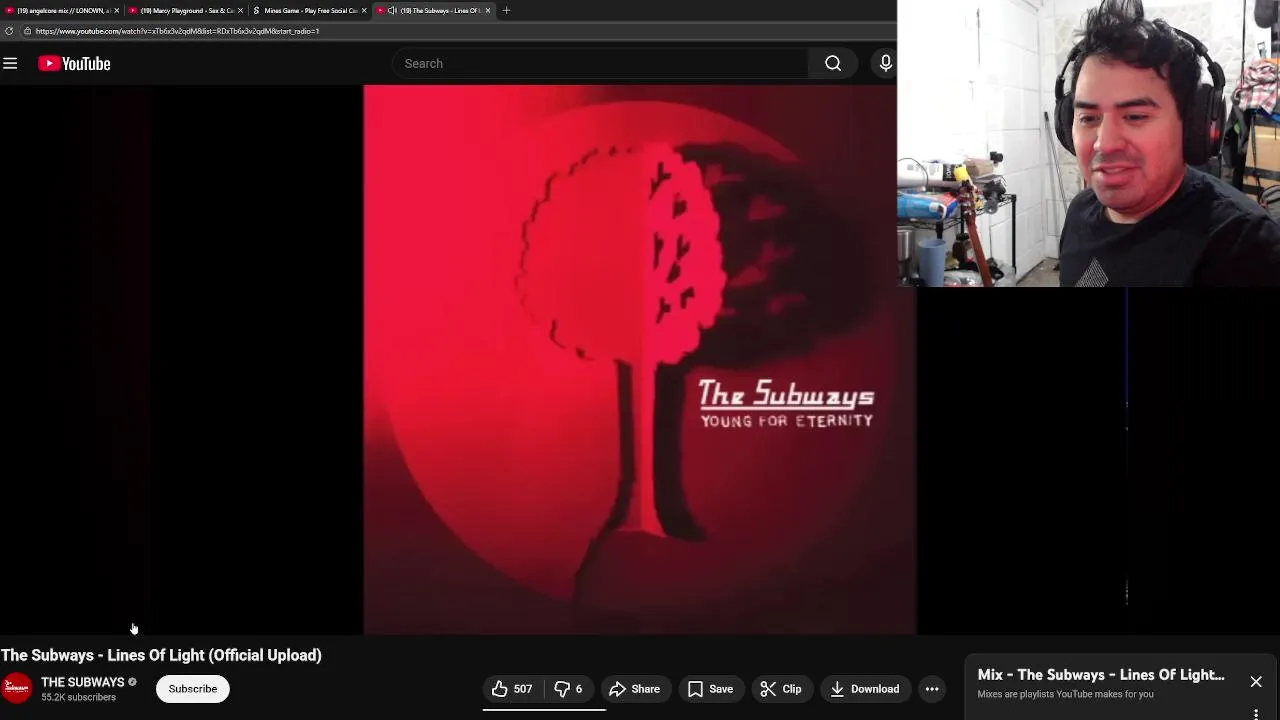Viewport: 1280px width, 720px height.
Task: Open THE SUBWAYS channel name link
Action: click(83, 682)
